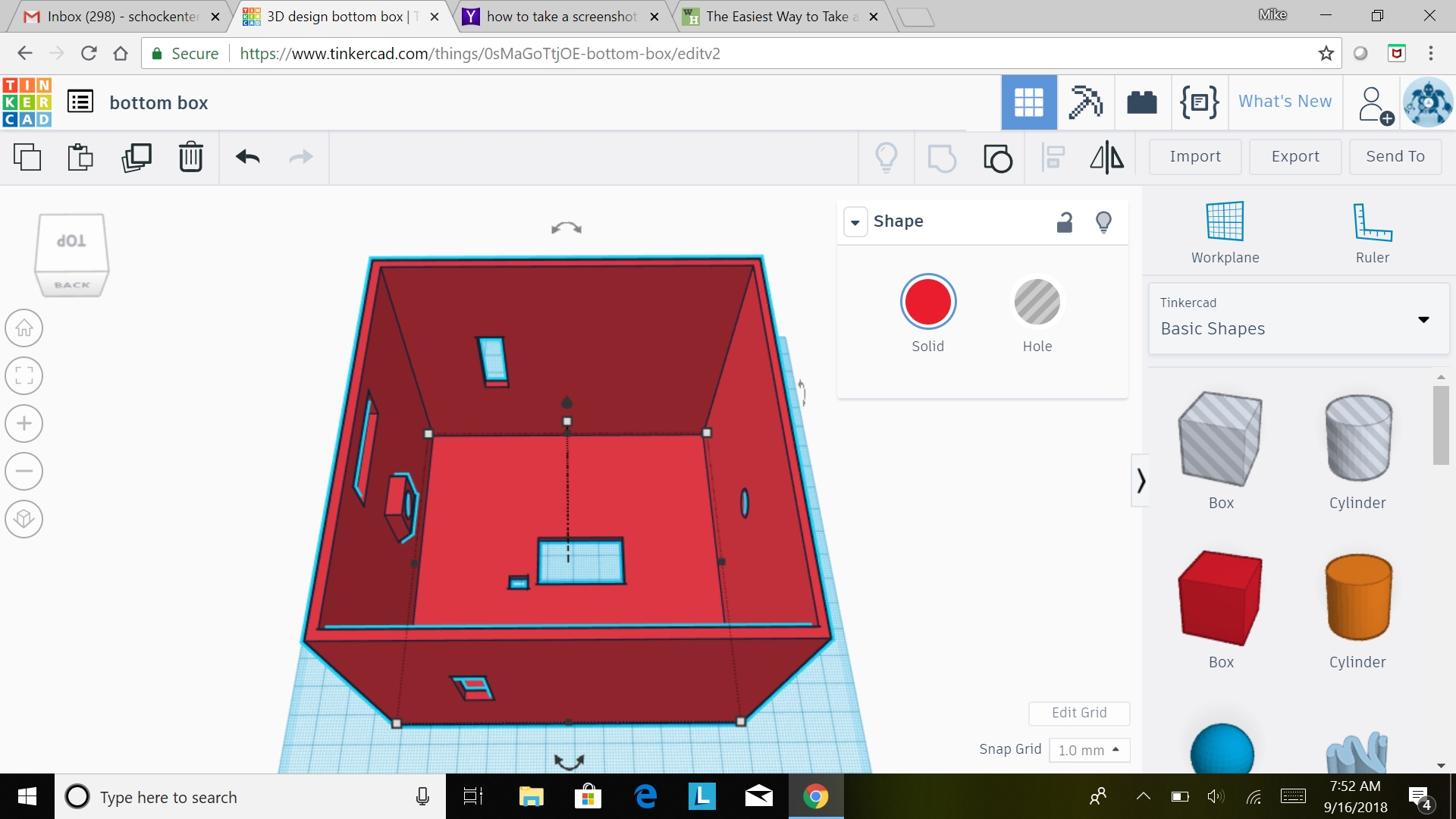Open the Bricks mode
The height and width of the screenshot is (819, 1456).
coord(1142,102)
